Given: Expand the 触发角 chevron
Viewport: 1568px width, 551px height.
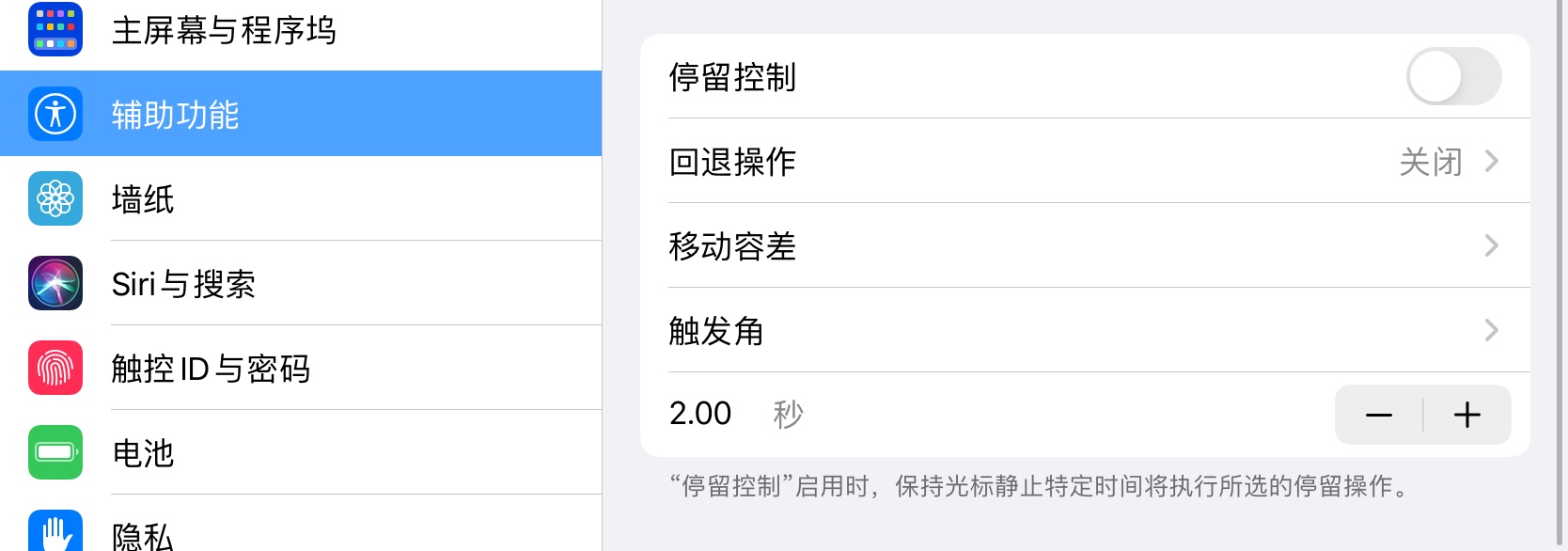Looking at the screenshot, I should click(1491, 331).
